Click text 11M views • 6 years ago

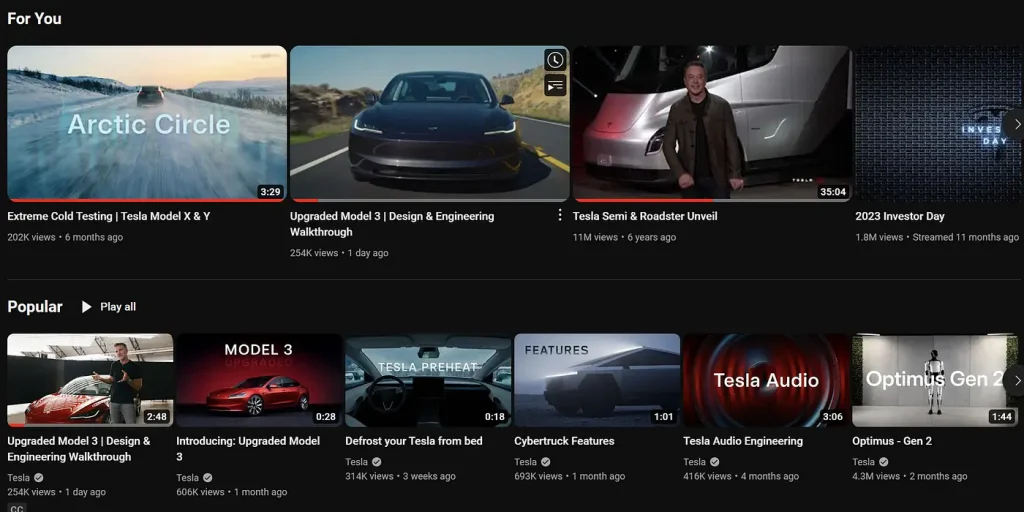click(624, 237)
